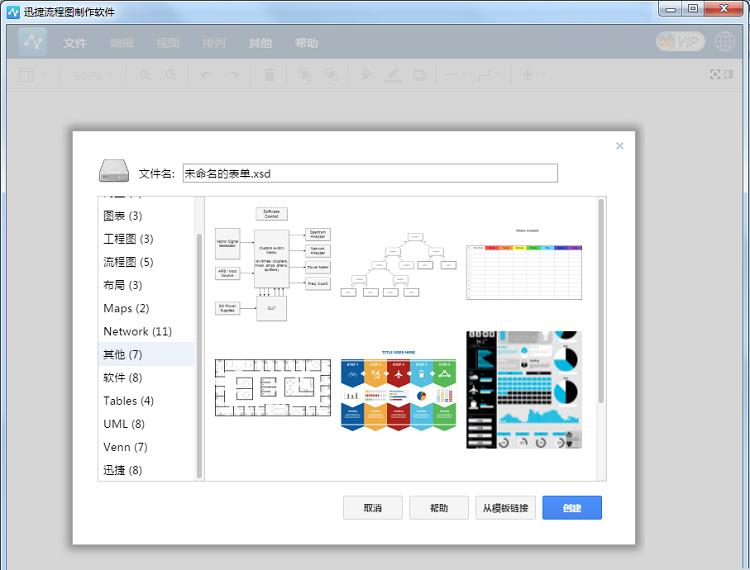Click the undo arrow icon
Viewport: 750px width, 570px height.
coord(207,75)
